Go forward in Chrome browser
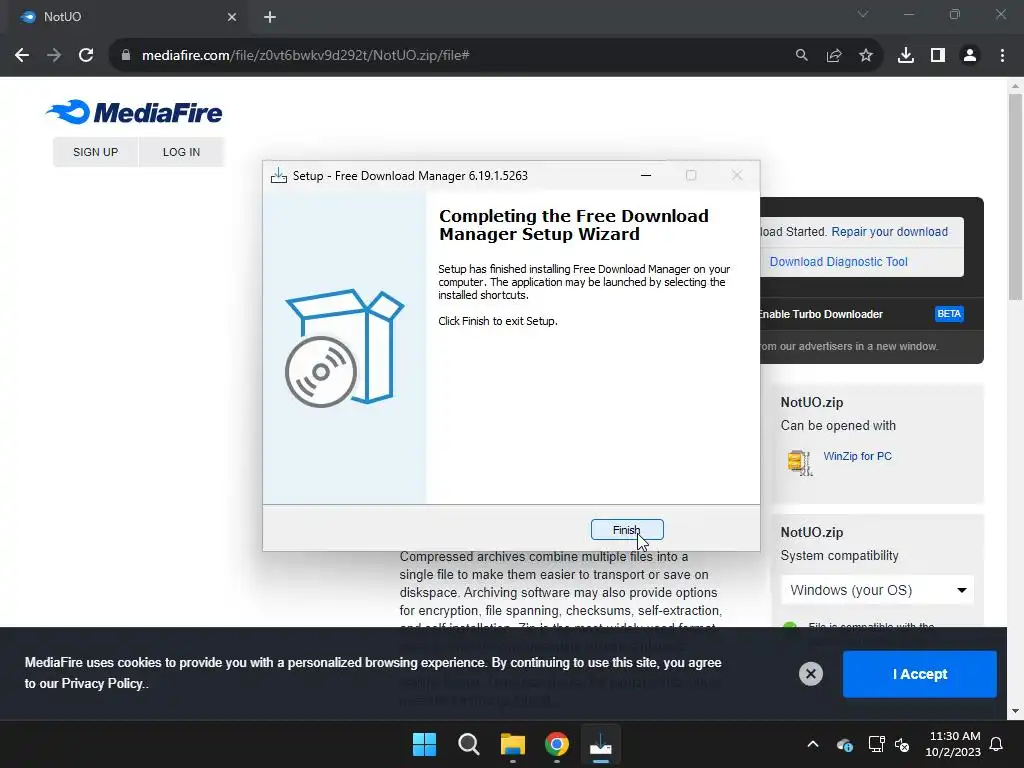 pos(54,56)
